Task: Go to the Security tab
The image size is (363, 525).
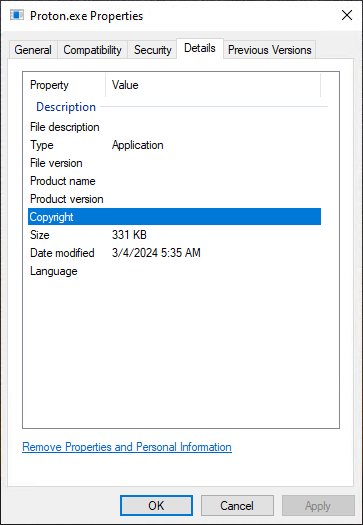Action: (x=152, y=50)
